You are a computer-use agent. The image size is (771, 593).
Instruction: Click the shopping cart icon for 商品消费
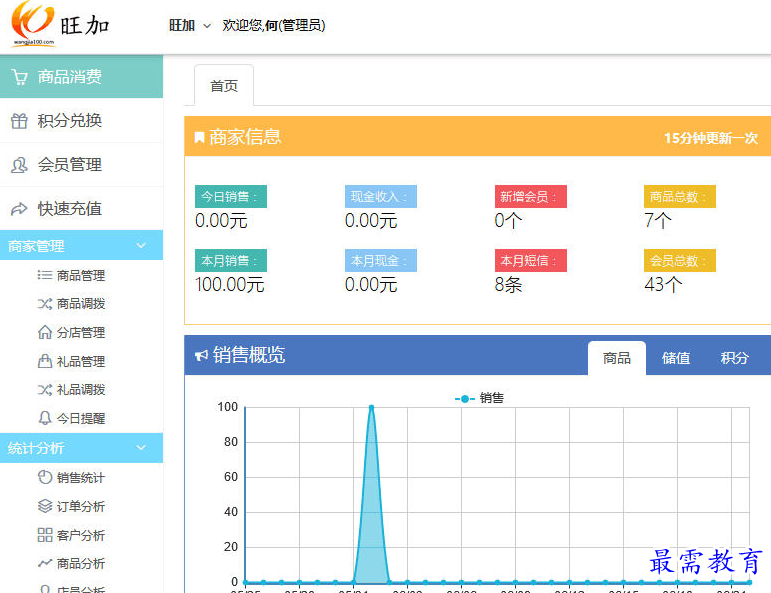point(19,77)
